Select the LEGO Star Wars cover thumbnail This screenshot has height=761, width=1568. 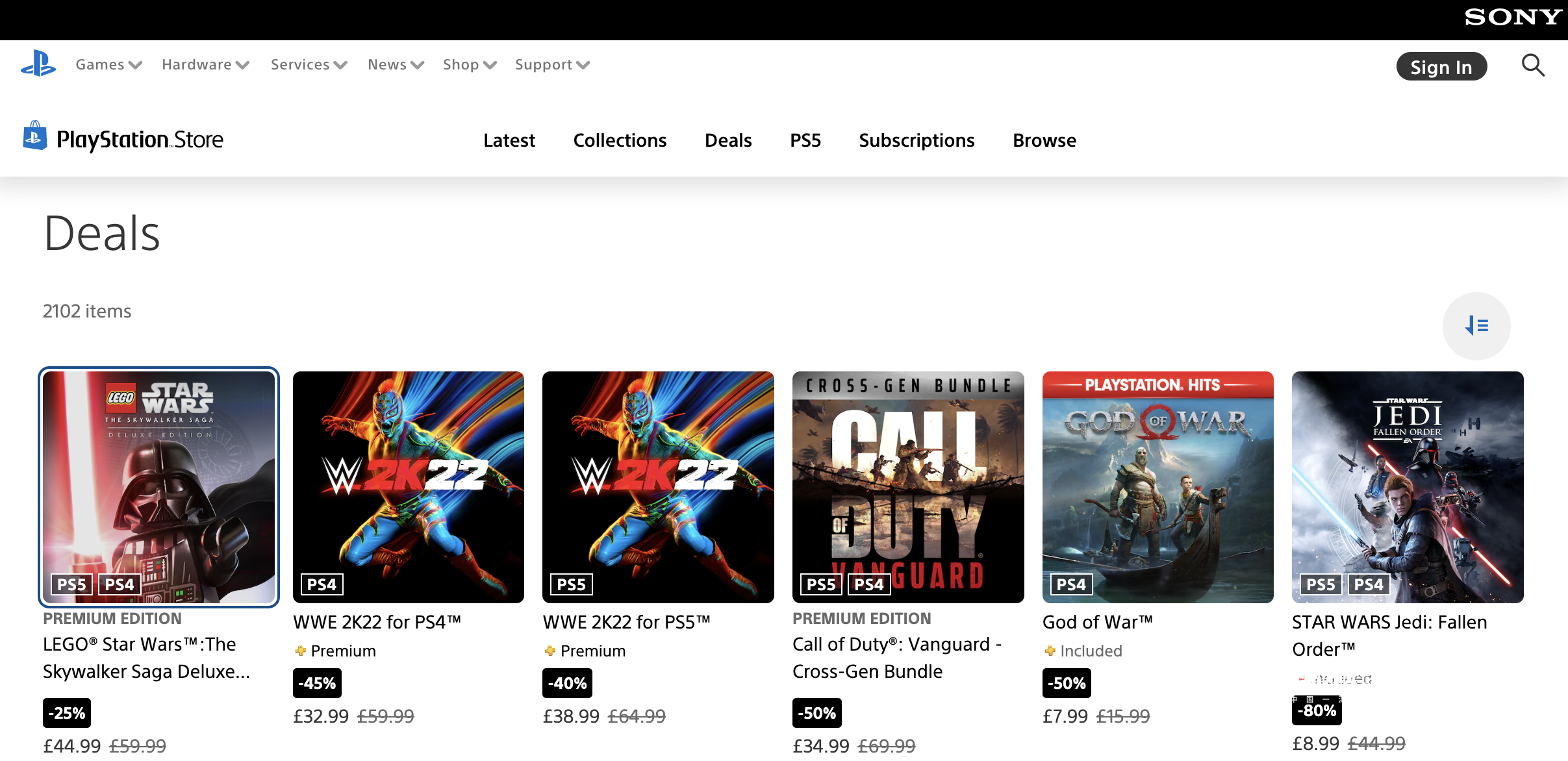point(159,487)
